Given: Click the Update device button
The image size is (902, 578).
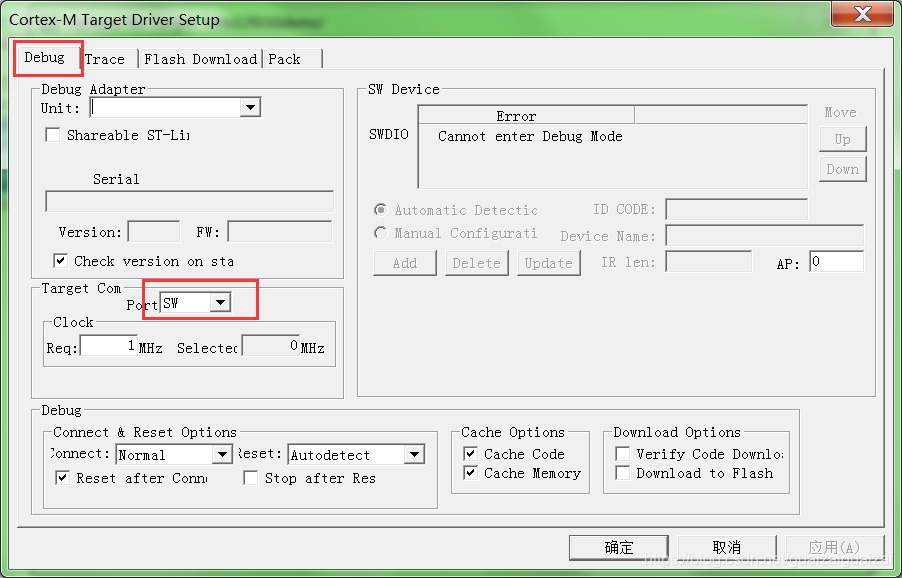Looking at the screenshot, I should (548, 263).
